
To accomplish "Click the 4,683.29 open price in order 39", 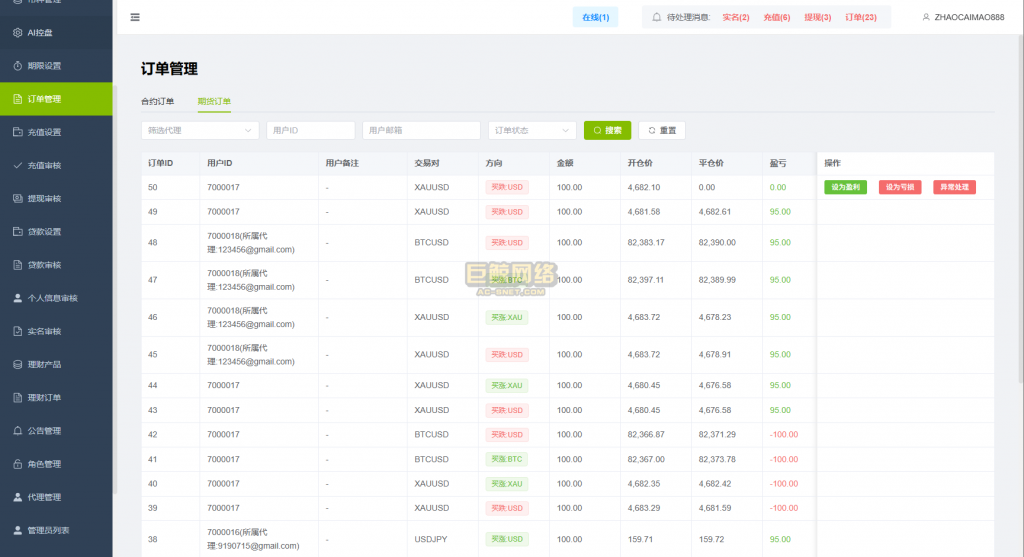I will click(644, 508).
